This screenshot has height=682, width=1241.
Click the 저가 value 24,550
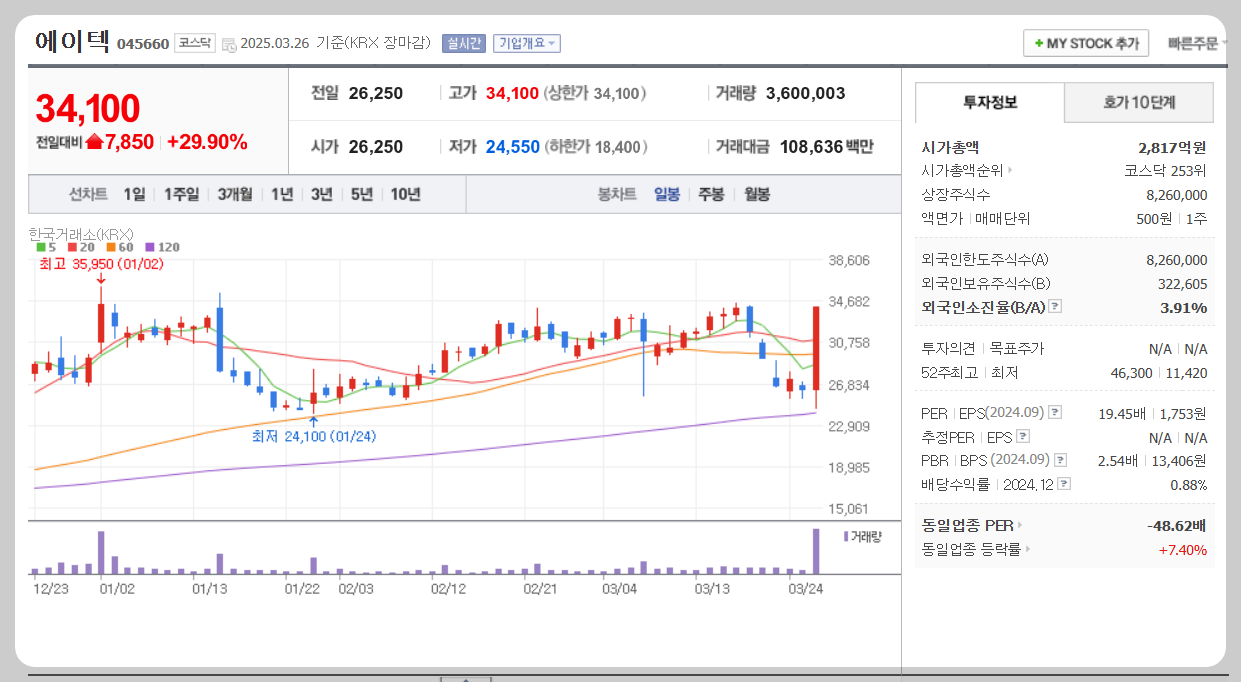click(513, 147)
